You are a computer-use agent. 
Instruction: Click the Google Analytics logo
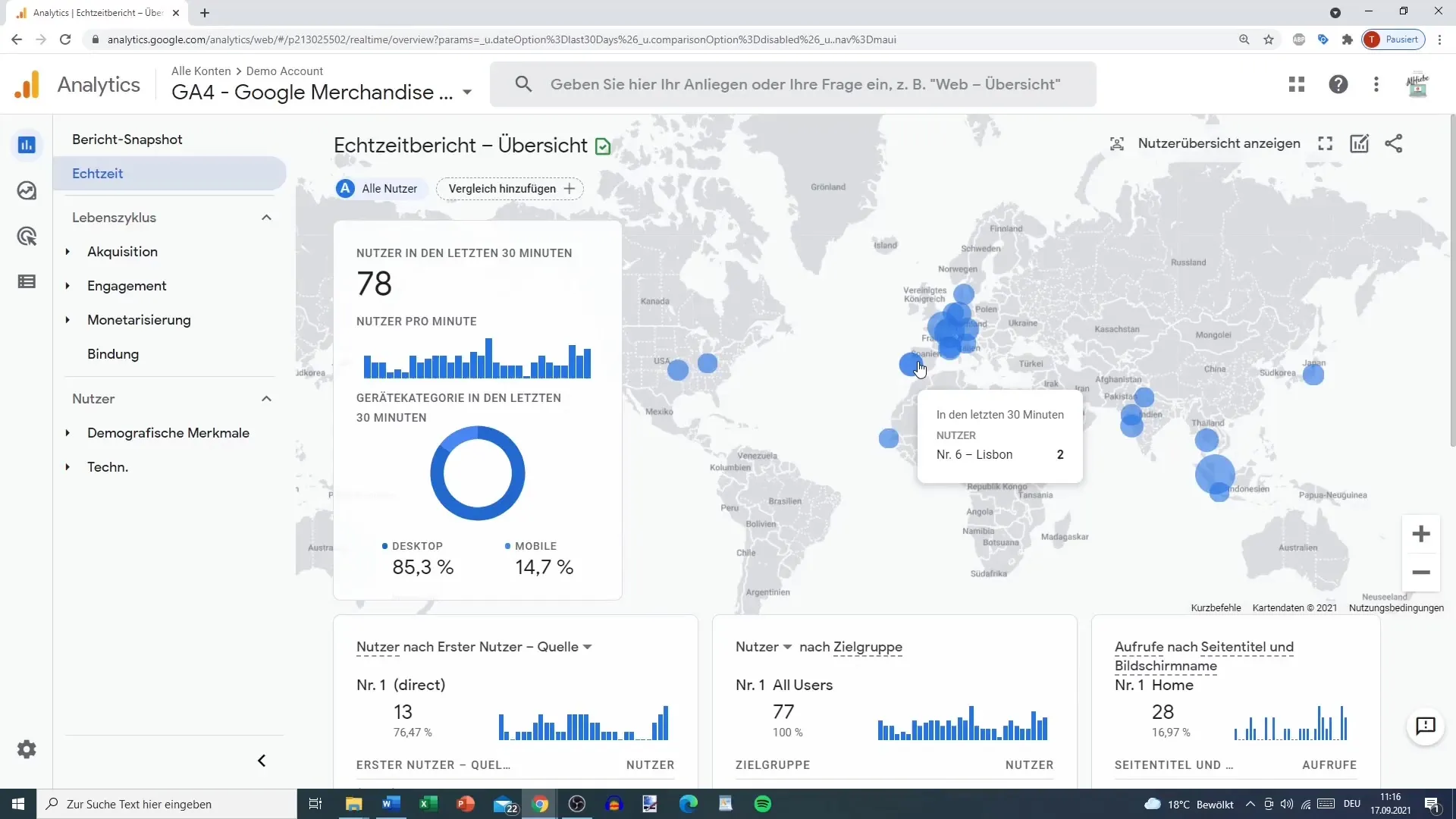(x=27, y=84)
